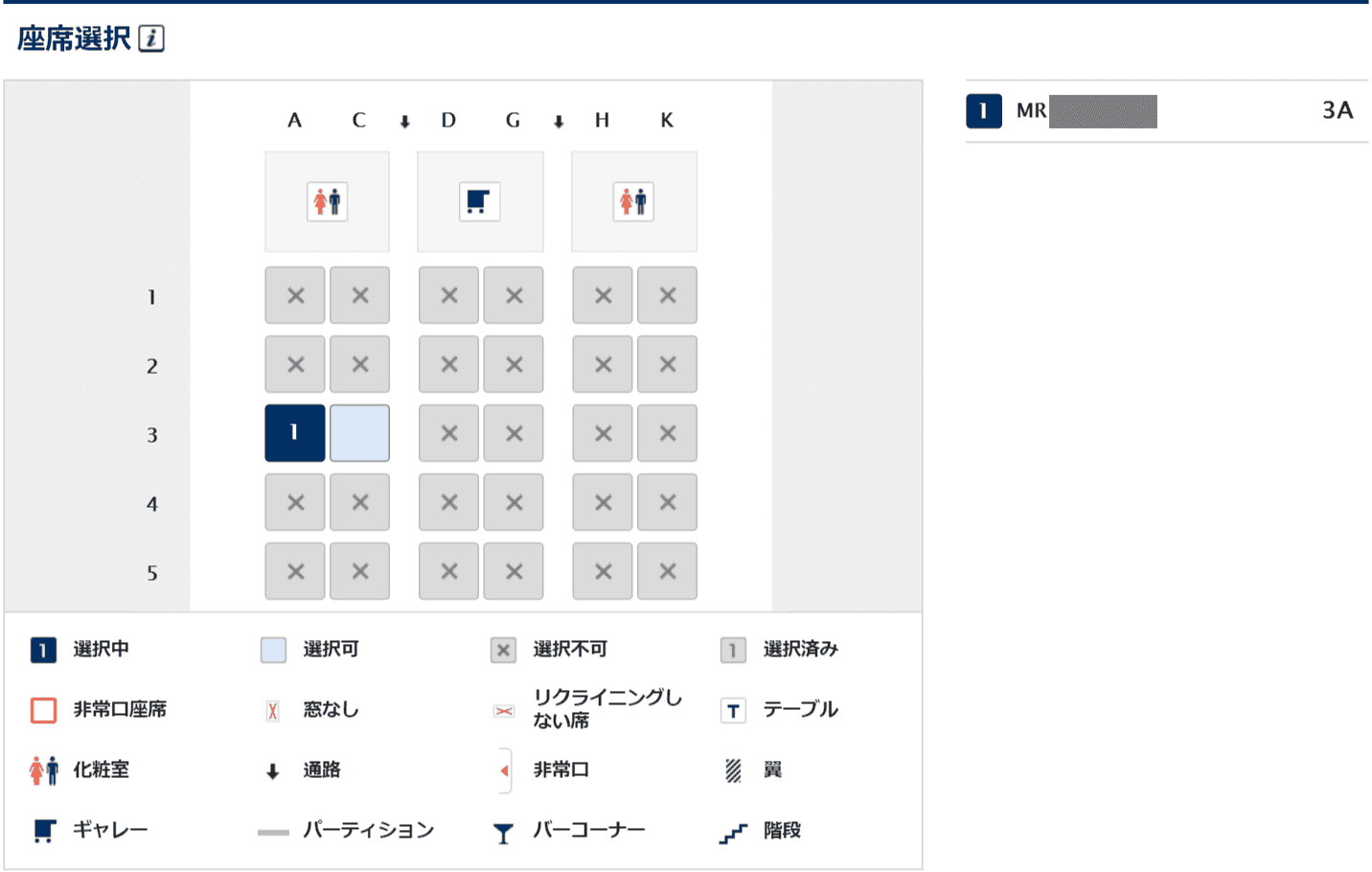The image size is (1372, 872).
Task: Select passenger 1 MR row in list
Action: coord(1167,111)
